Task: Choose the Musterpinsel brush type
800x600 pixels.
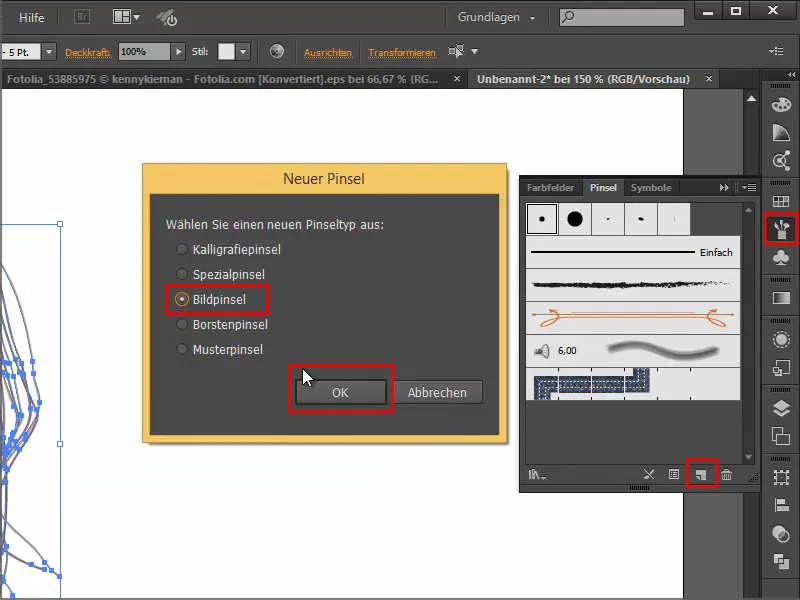Action: [182, 349]
